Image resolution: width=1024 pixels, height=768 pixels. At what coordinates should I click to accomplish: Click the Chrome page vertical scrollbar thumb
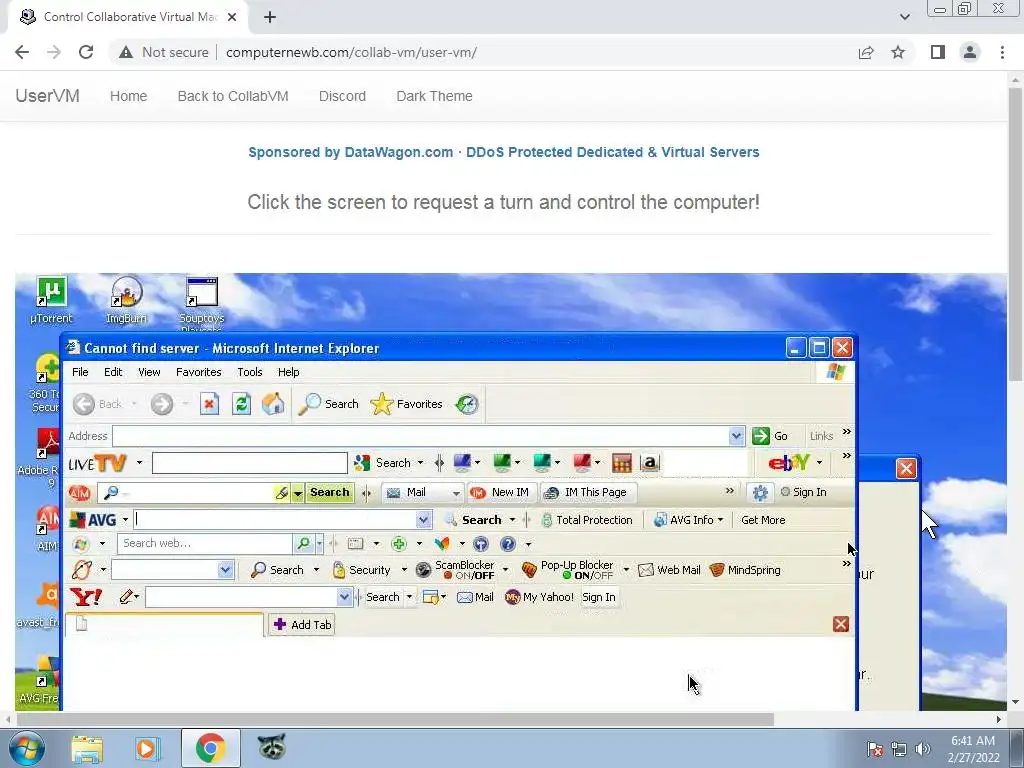[x=1015, y=233]
